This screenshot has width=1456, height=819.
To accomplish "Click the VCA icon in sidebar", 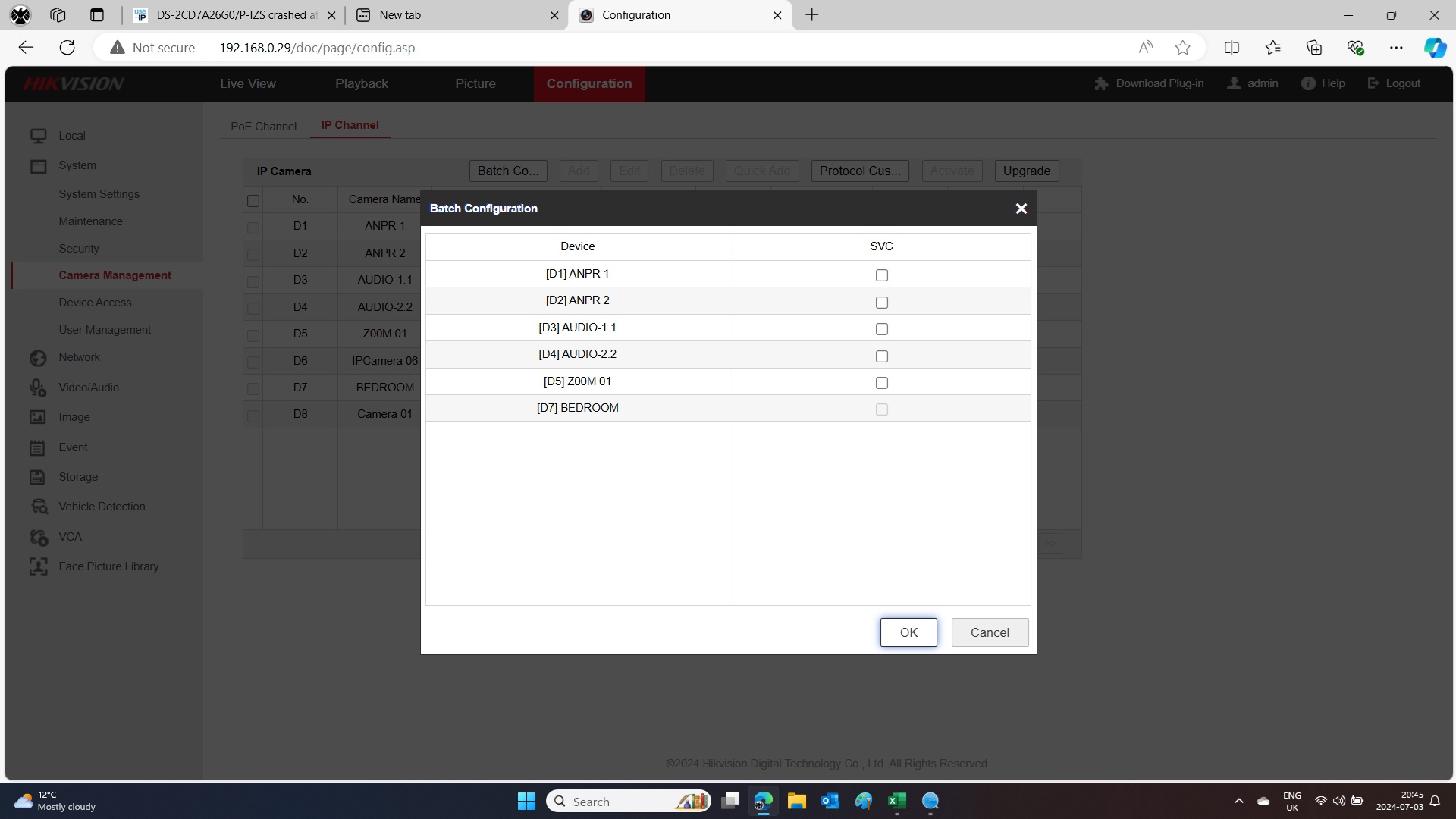I will tap(38, 537).
